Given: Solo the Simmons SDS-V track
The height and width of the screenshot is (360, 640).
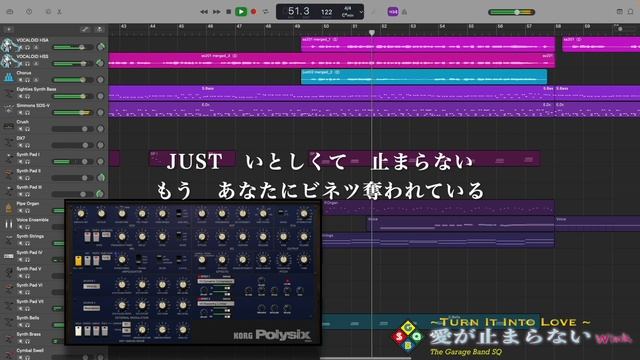Looking at the screenshot, I should click(x=27, y=113).
